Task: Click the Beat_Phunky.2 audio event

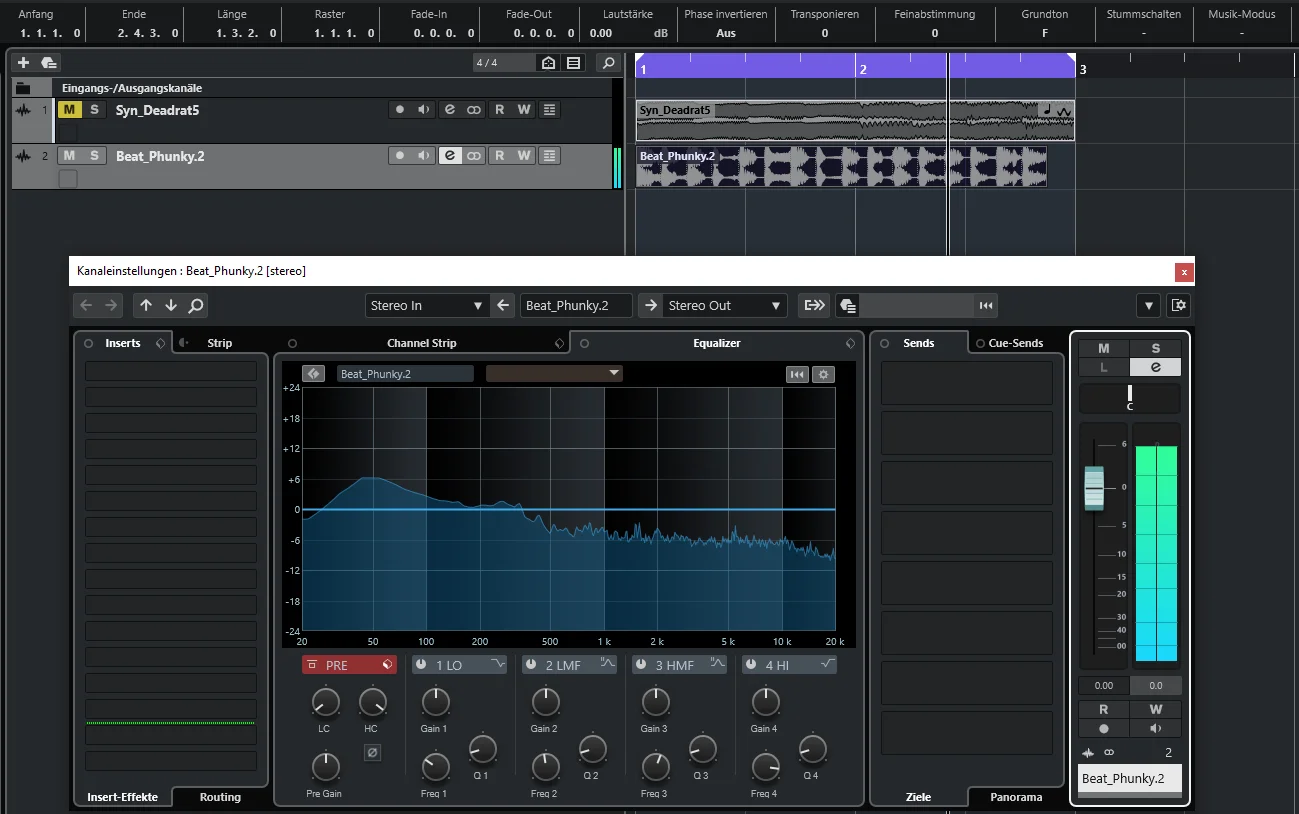Action: [x=841, y=167]
